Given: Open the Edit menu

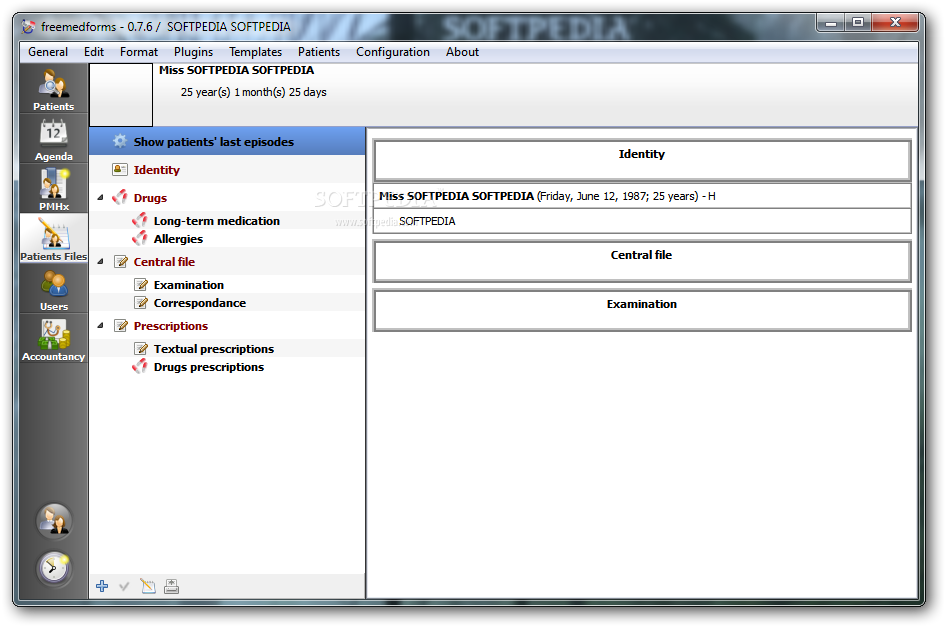Looking at the screenshot, I should (x=94, y=52).
